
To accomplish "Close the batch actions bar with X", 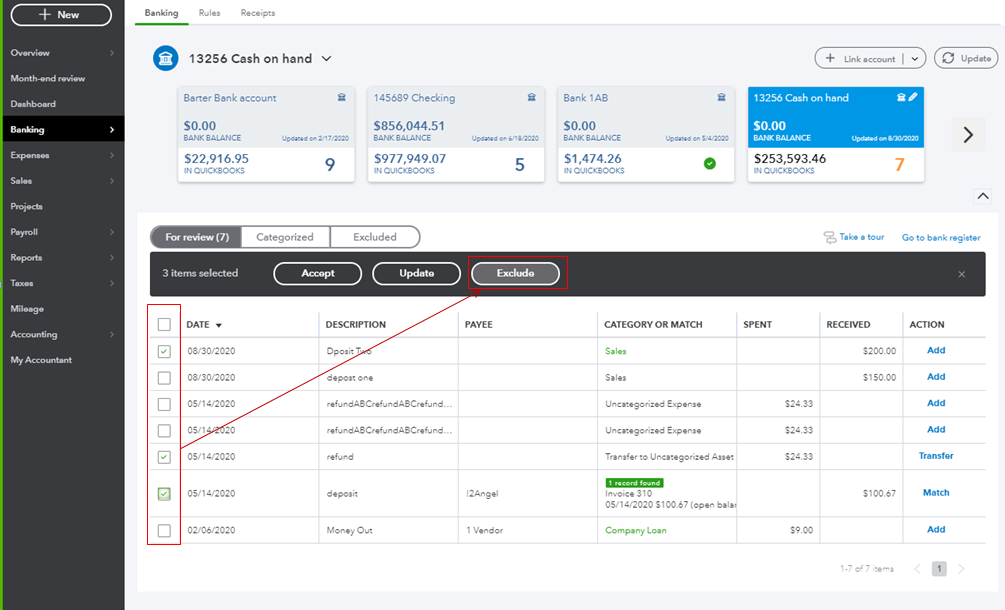I will [962, 274].
